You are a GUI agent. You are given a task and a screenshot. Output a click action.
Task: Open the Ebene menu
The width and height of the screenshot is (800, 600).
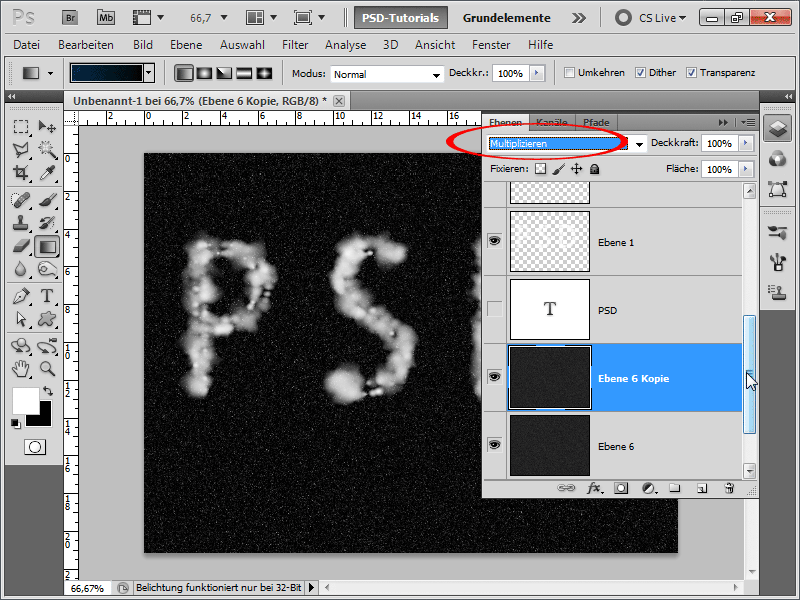pyautogui.click(x=186, y=45)
